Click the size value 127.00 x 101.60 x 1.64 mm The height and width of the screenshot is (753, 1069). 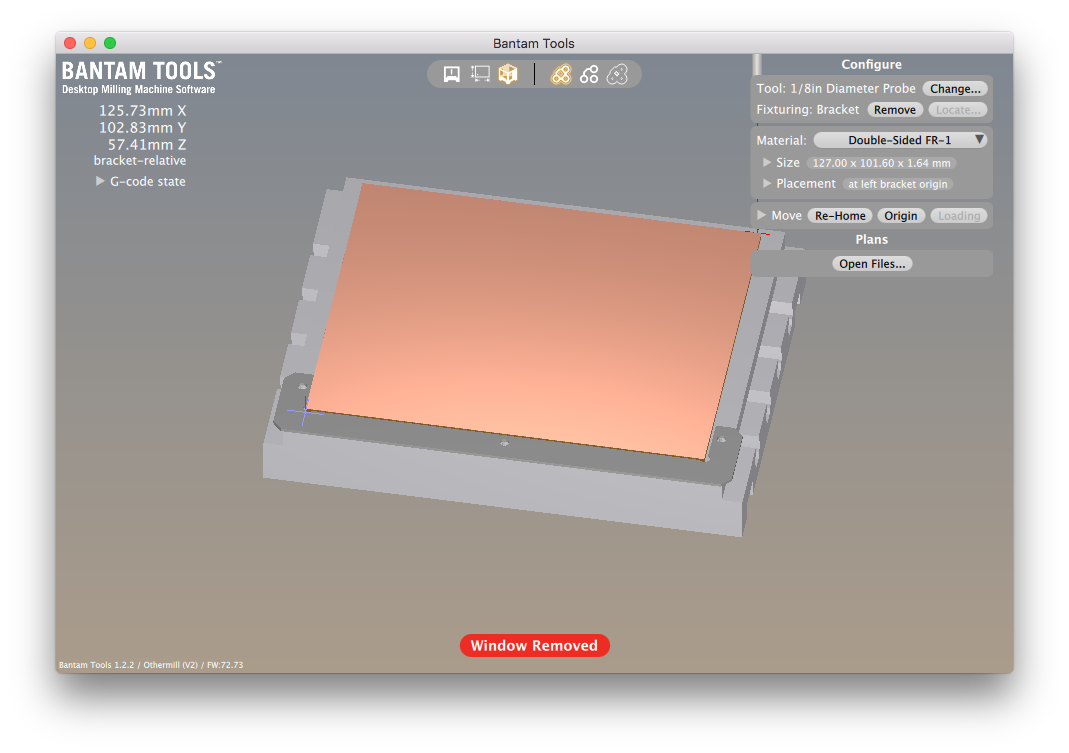881,163
